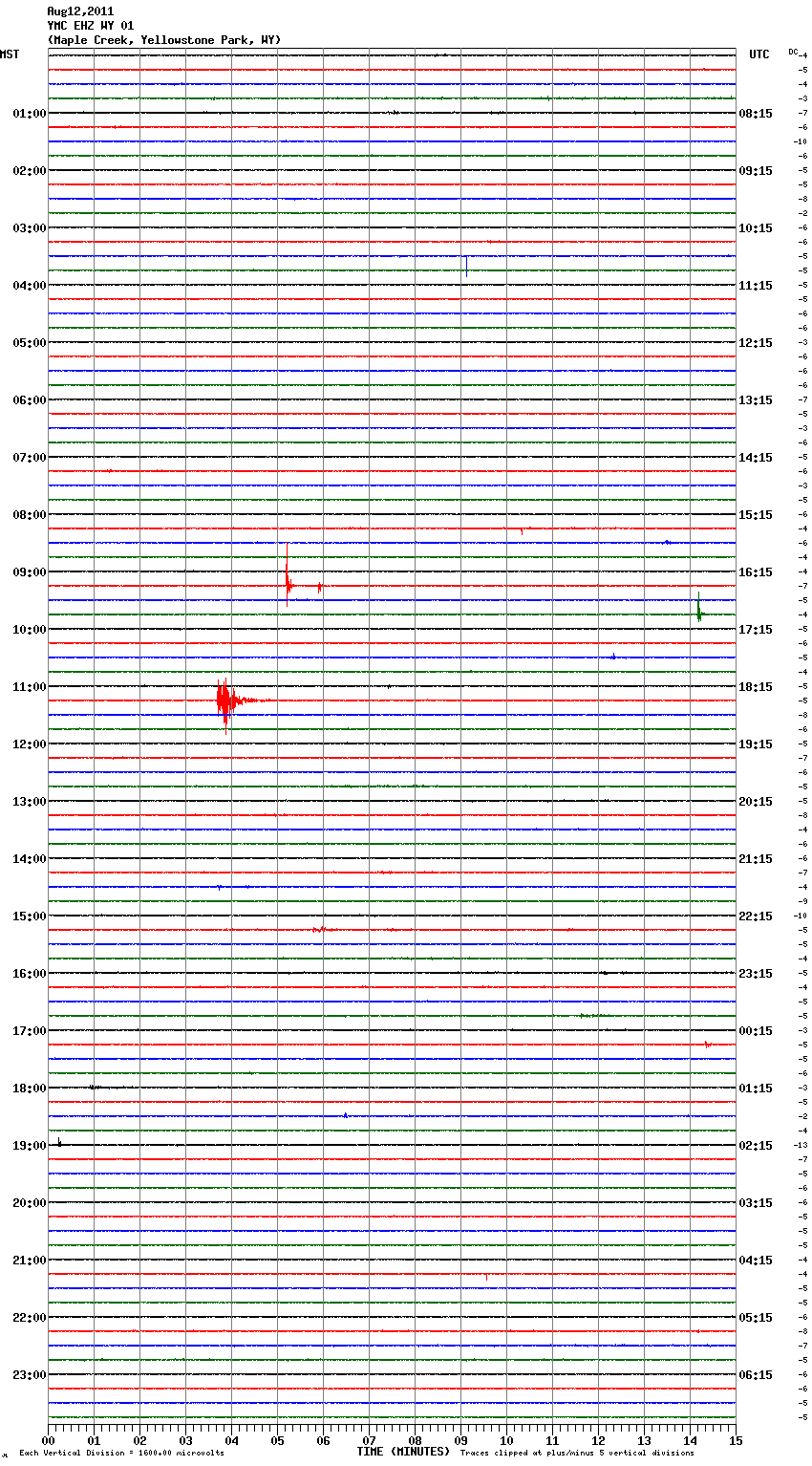The width and height of the screenshot is (812, 1466).
Task: Select the 09:00 MST row label
Action: pyautogui.click(x=30, y=572)
